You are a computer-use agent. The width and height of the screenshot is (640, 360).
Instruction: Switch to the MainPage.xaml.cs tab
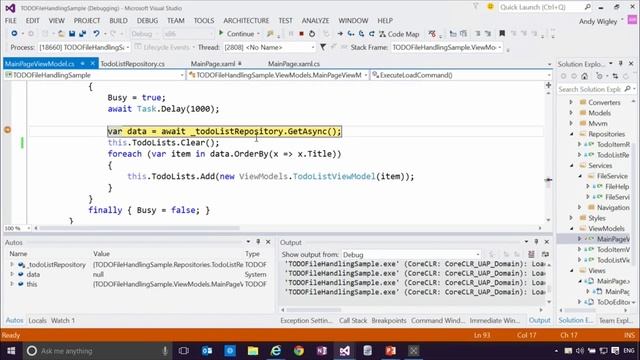click(x=294, y=64)
